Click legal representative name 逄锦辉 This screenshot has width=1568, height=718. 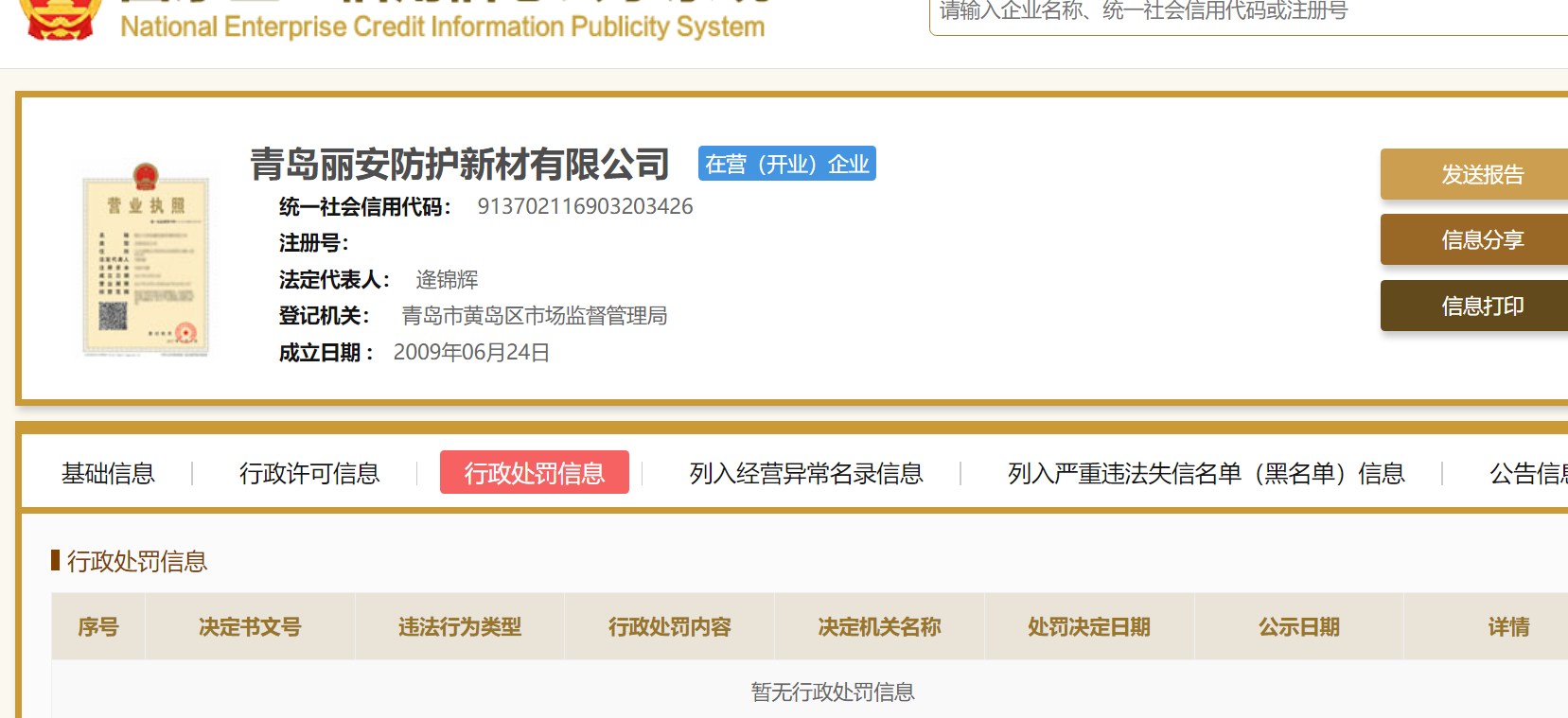(x=447, y=280)
